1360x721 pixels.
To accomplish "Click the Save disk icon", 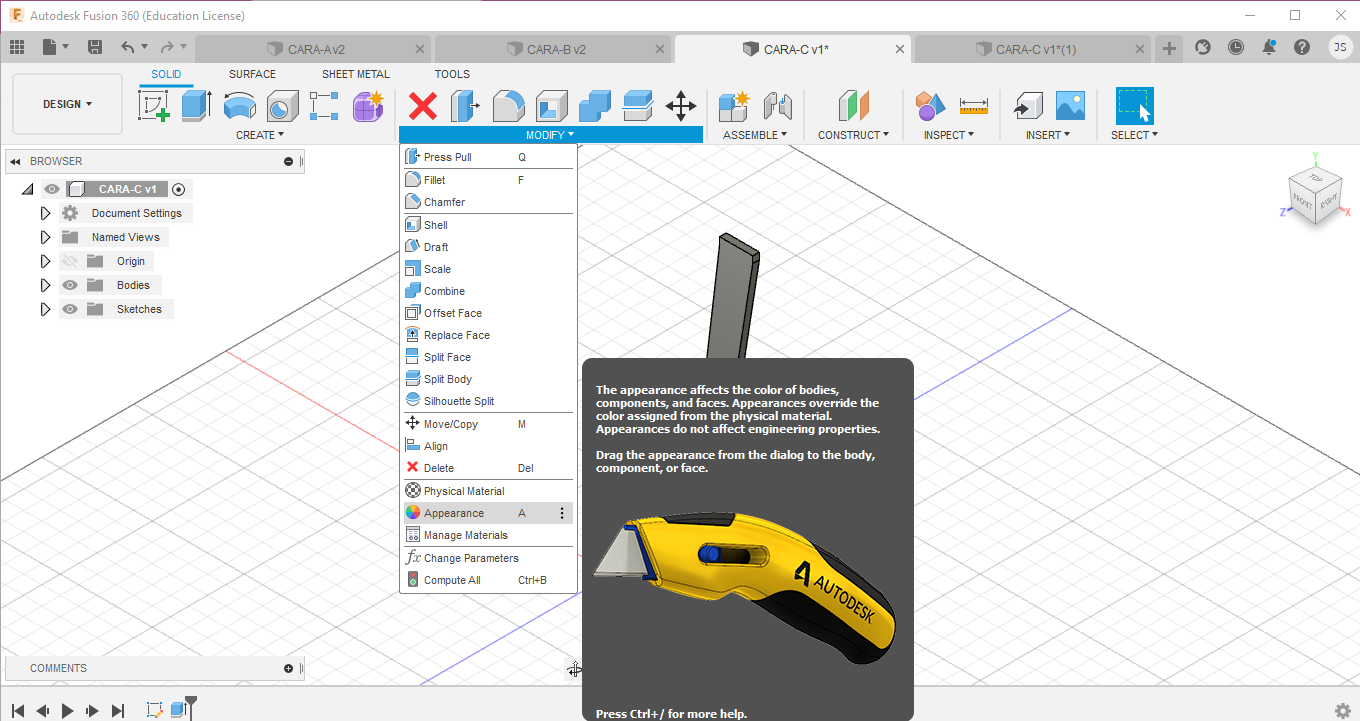I will [x=95, y=47].
